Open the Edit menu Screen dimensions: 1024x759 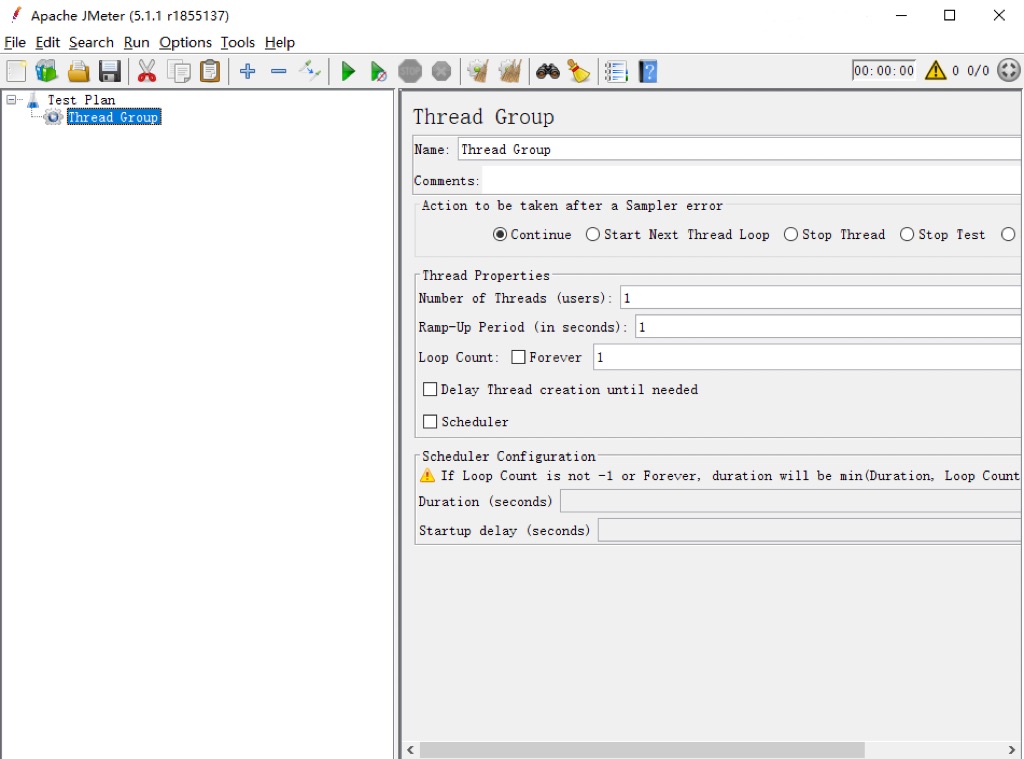coord(47,42)
